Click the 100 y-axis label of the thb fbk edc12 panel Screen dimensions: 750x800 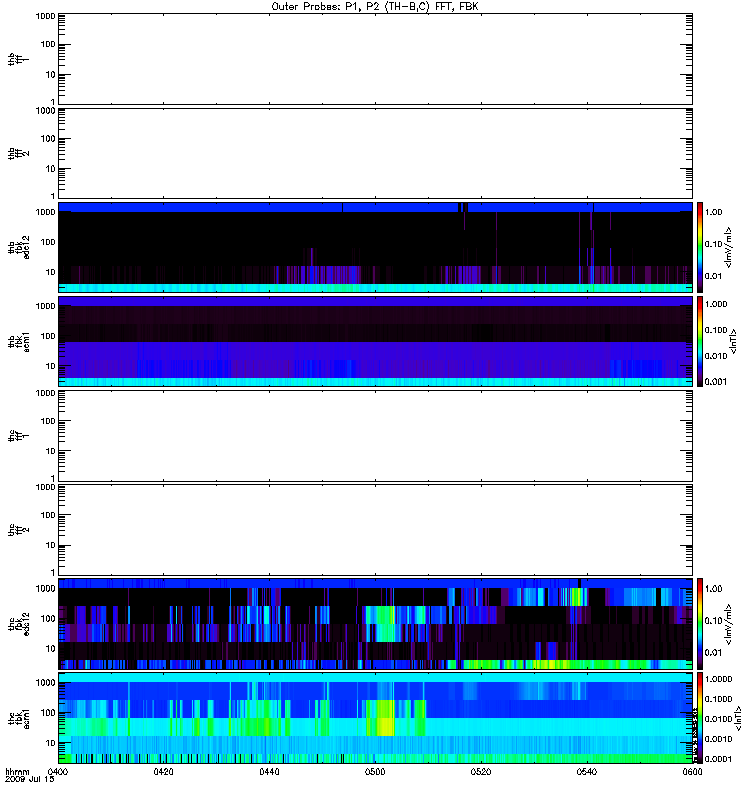coord(48,242)
